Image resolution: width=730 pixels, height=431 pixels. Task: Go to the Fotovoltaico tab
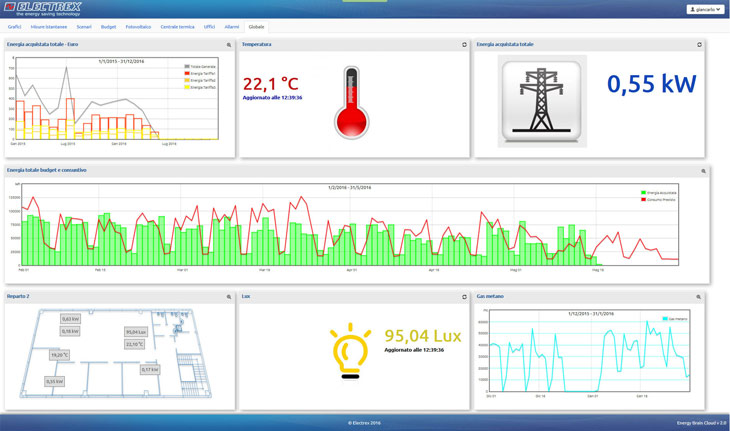138,27
